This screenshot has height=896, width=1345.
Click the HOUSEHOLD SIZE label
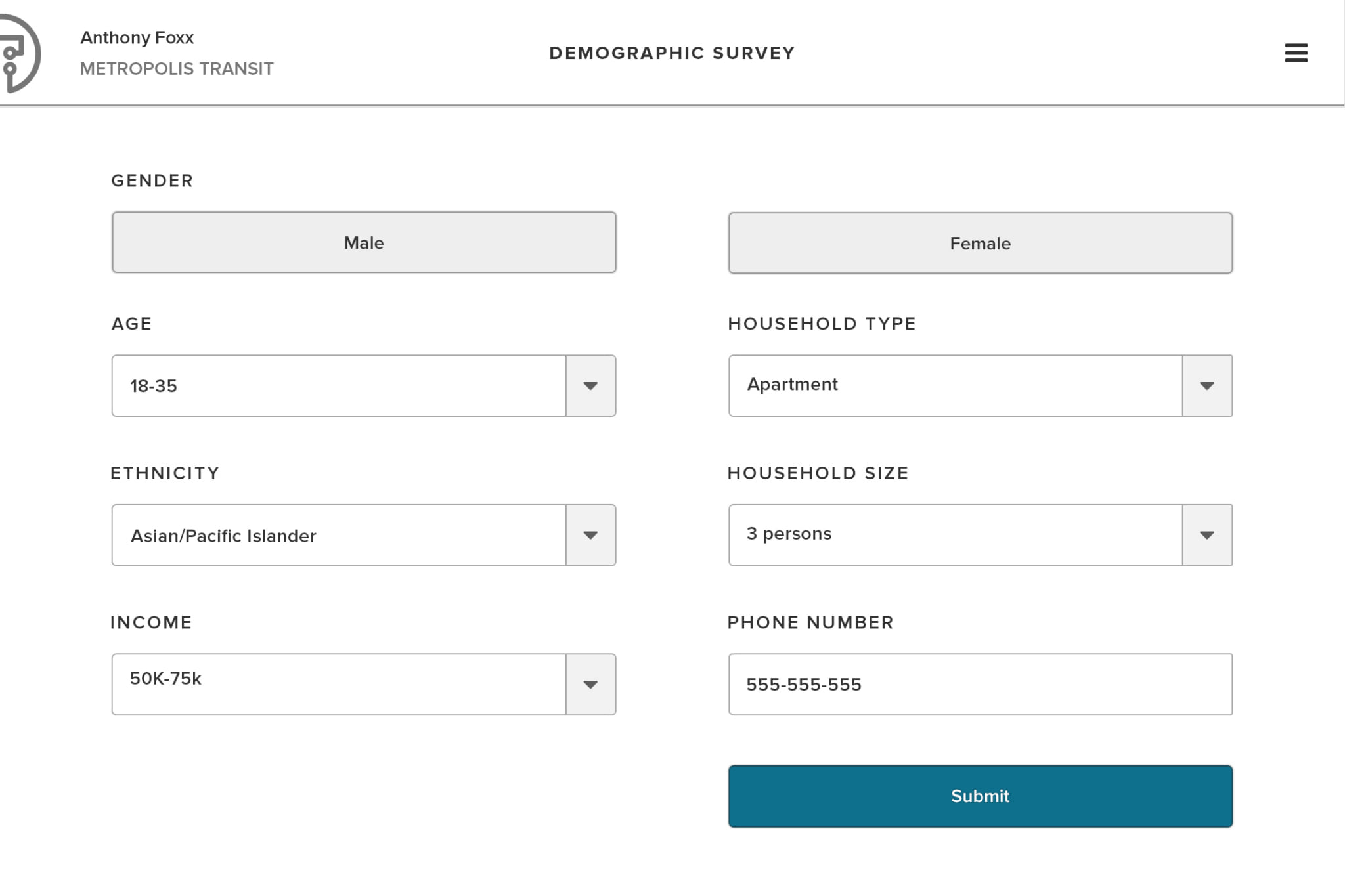(818, 473)
